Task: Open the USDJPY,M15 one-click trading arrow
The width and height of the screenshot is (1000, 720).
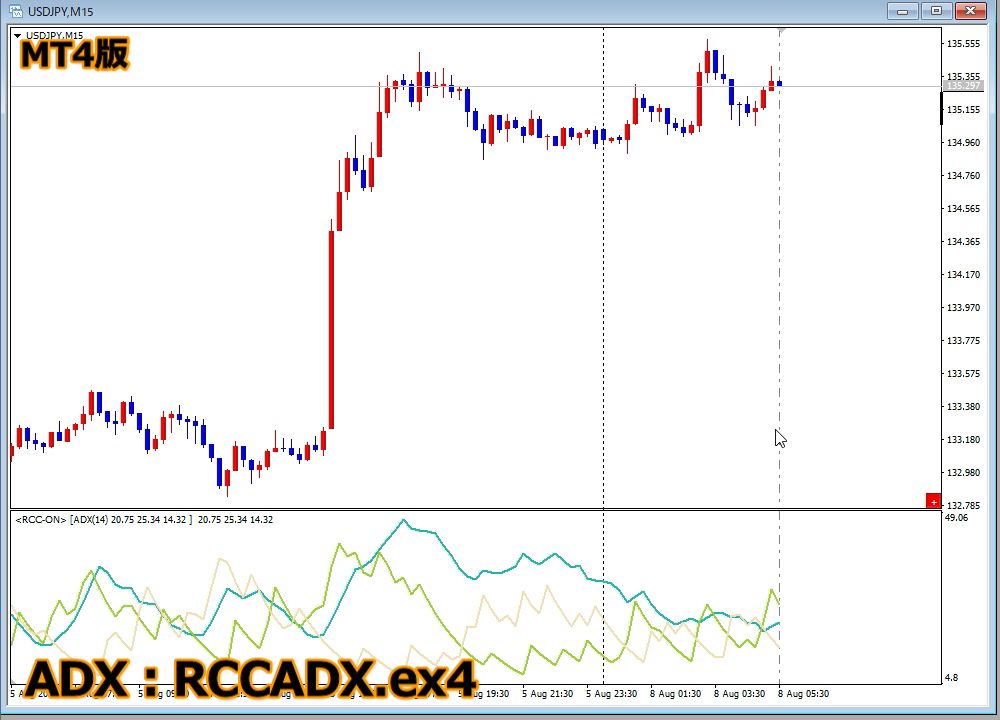Action: [x=17, y=37]
